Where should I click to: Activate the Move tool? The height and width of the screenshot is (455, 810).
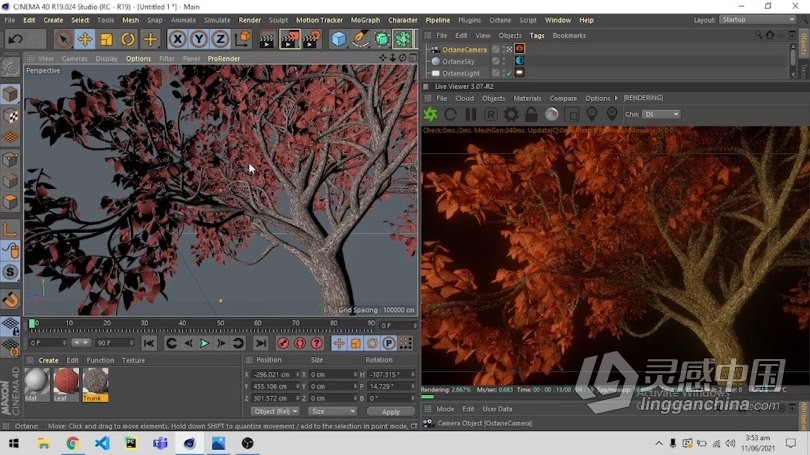click(x=85, y=39)
